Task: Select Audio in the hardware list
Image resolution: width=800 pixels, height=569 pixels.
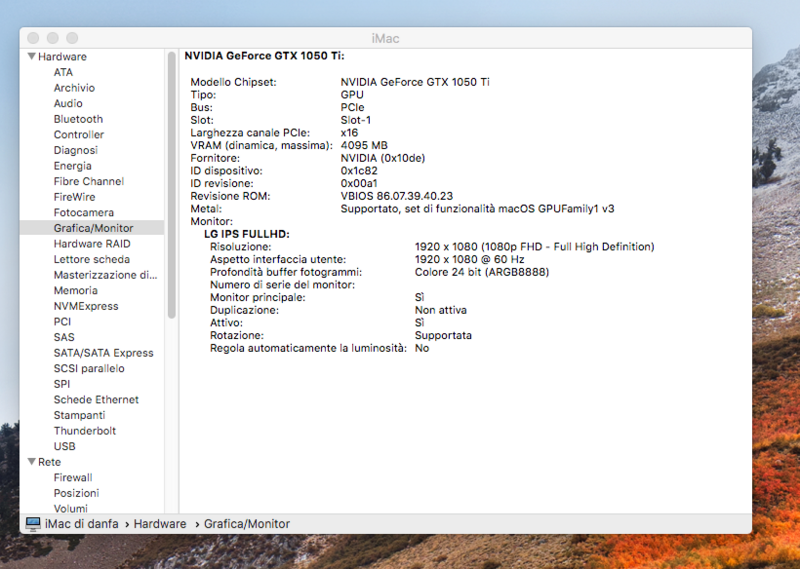Action: coord(68,103)
